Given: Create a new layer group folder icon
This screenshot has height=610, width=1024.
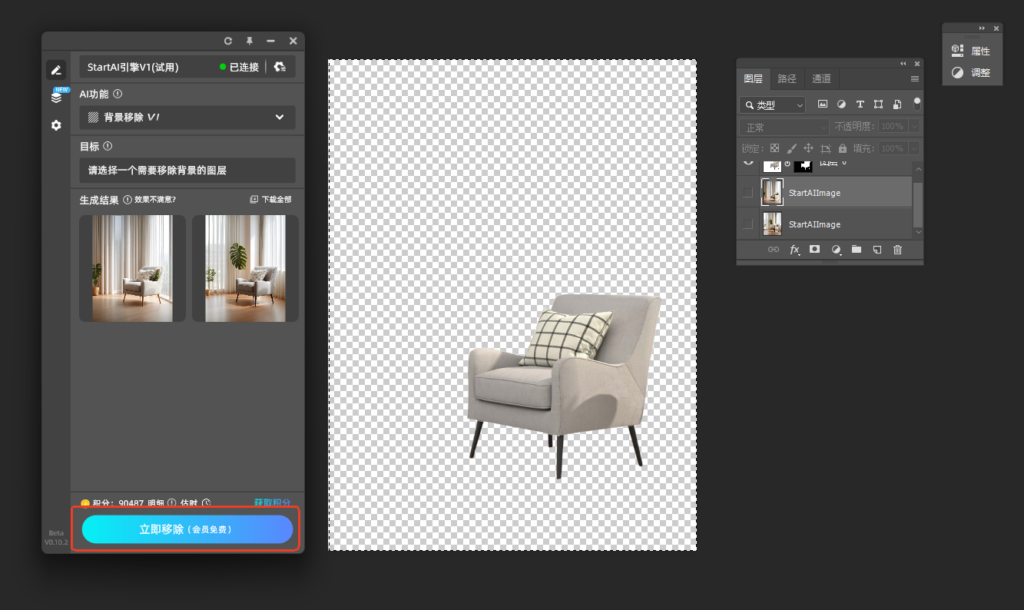Looking at the screenshot, I should click(x=856, y=249).
